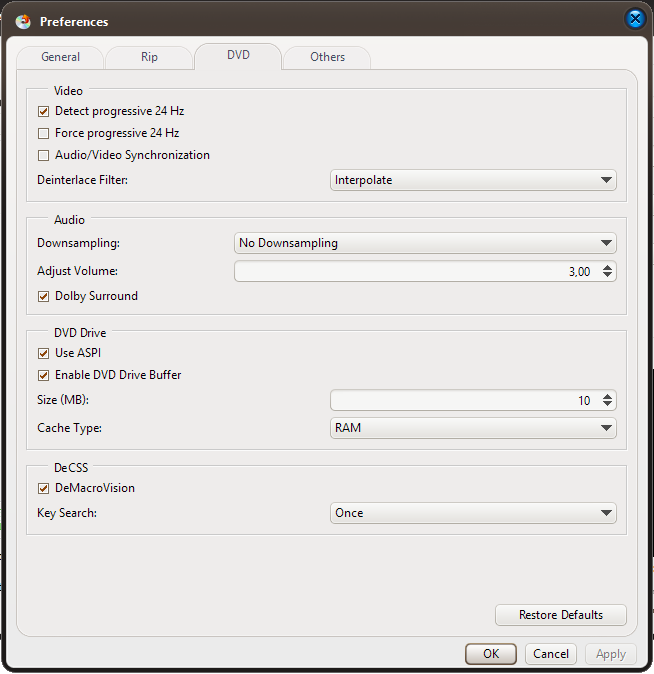Switch to the General tab
The image size is (654, 674).
click(60, 57)
